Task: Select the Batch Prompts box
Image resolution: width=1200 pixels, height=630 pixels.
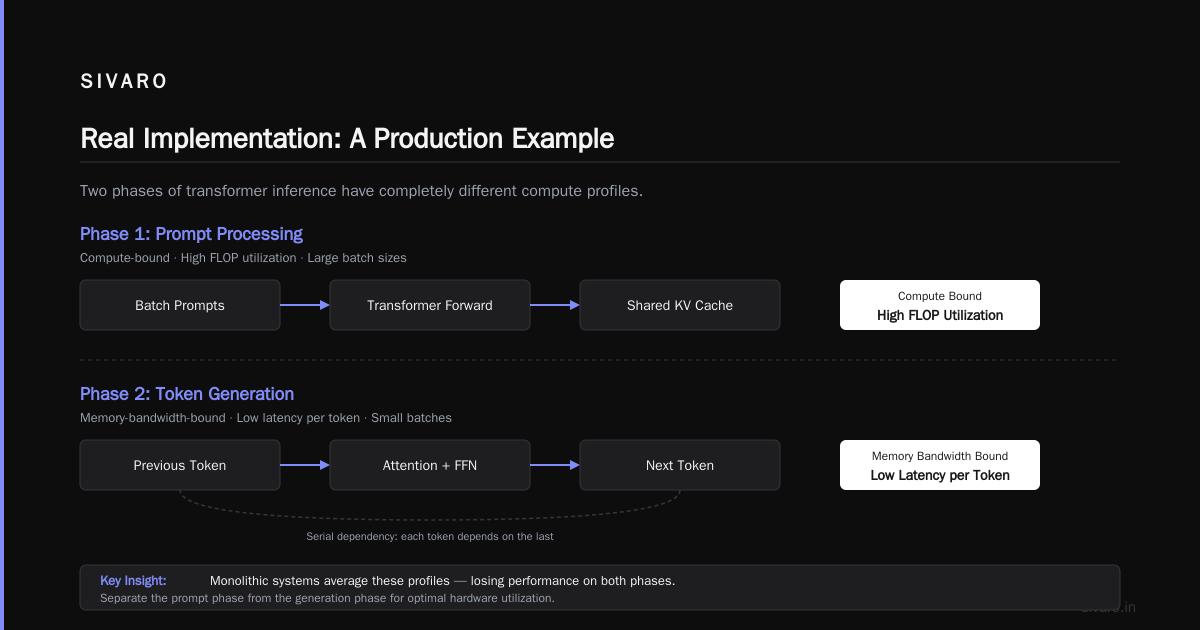Action: (180, 305)
